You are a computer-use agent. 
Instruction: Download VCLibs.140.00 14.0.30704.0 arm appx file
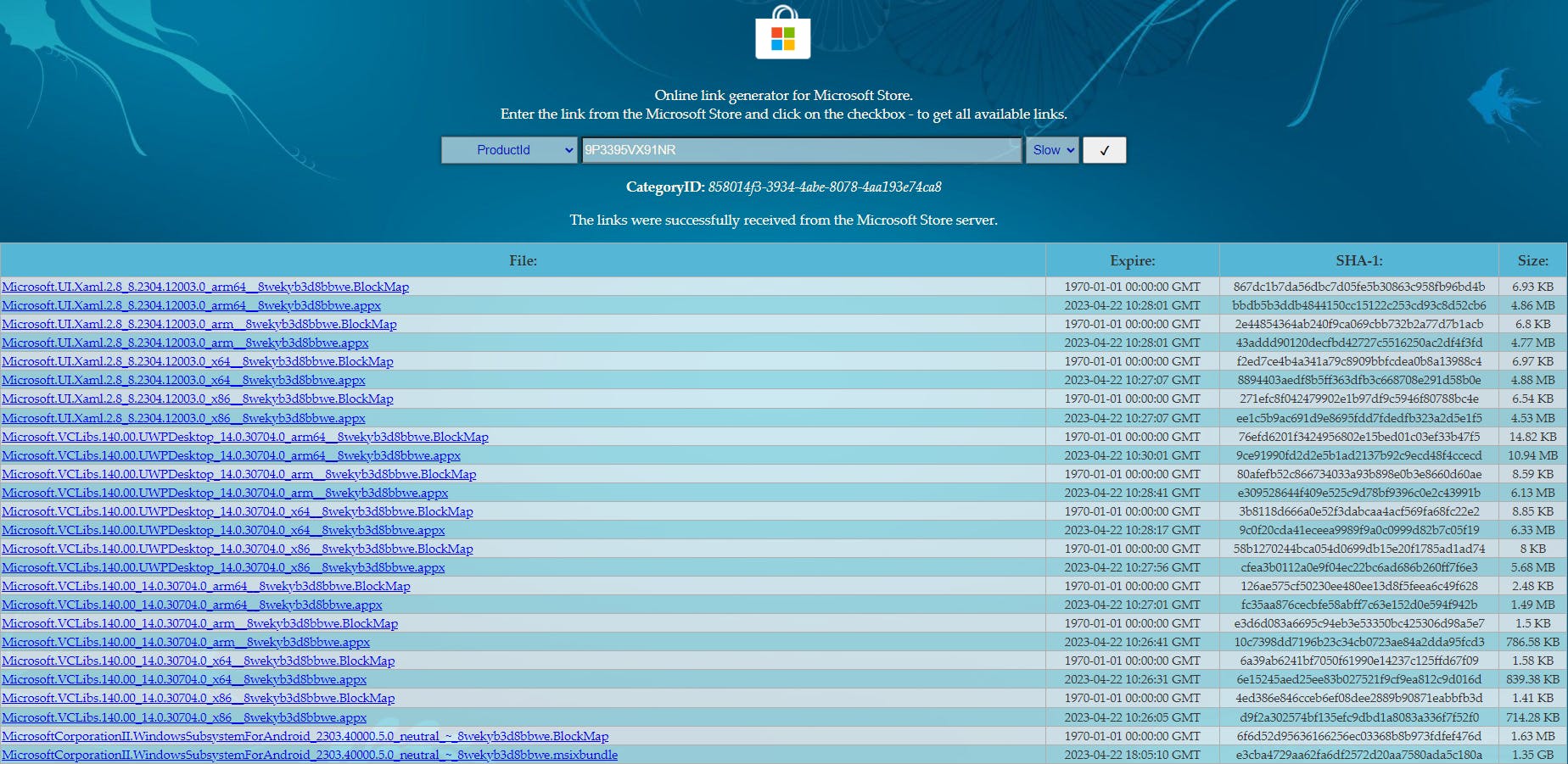(x=186, y=642)
